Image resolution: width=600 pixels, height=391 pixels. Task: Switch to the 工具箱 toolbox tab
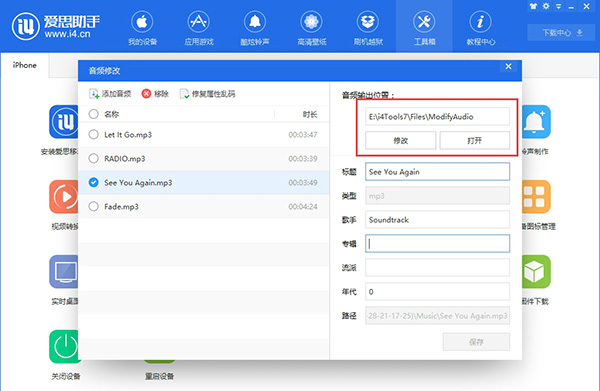click(424, 26)
